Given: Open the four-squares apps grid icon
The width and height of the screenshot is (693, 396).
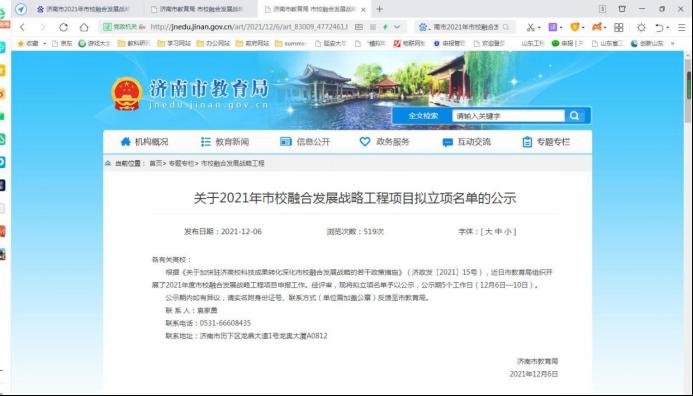Looking at the screenshot, I should [619, 27].
